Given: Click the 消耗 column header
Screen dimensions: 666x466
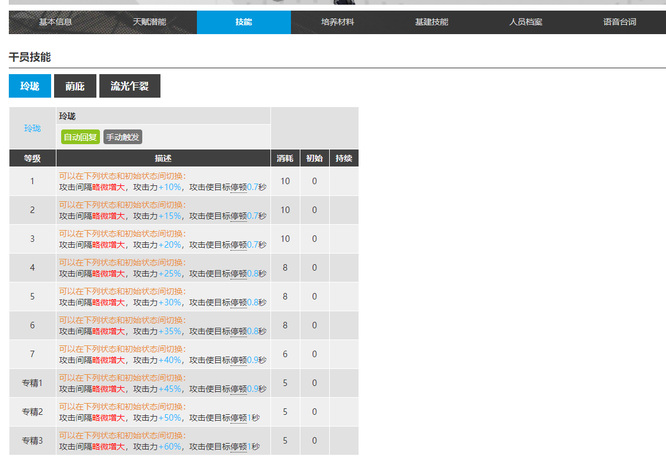Looking at the screenshot, I should click(x=285, y=158).
